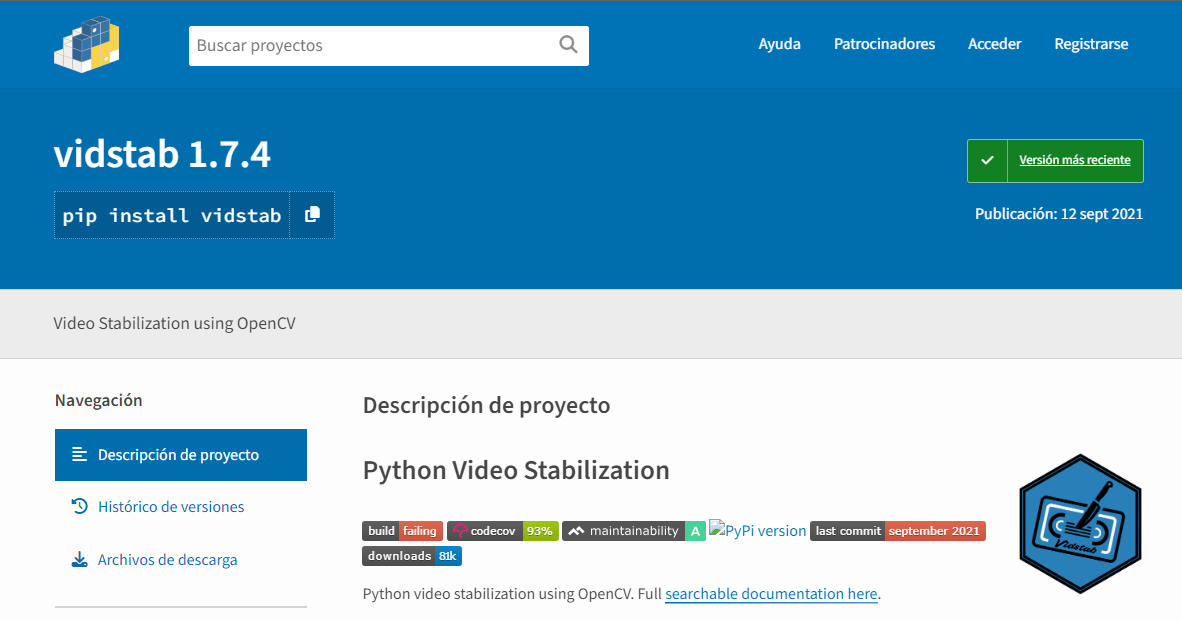Viewport: 1182px width, 621px height.
Task: Click the Publicación: 12 sept 2021 date
Action: pos(1058,214)
